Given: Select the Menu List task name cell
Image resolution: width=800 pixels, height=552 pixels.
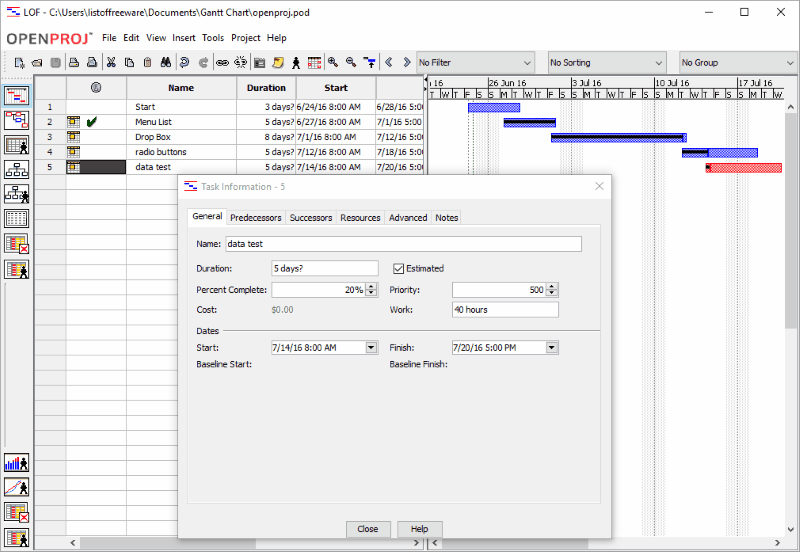Looking at the screenshot, I should pyautogui.click(x=181, y=122).
